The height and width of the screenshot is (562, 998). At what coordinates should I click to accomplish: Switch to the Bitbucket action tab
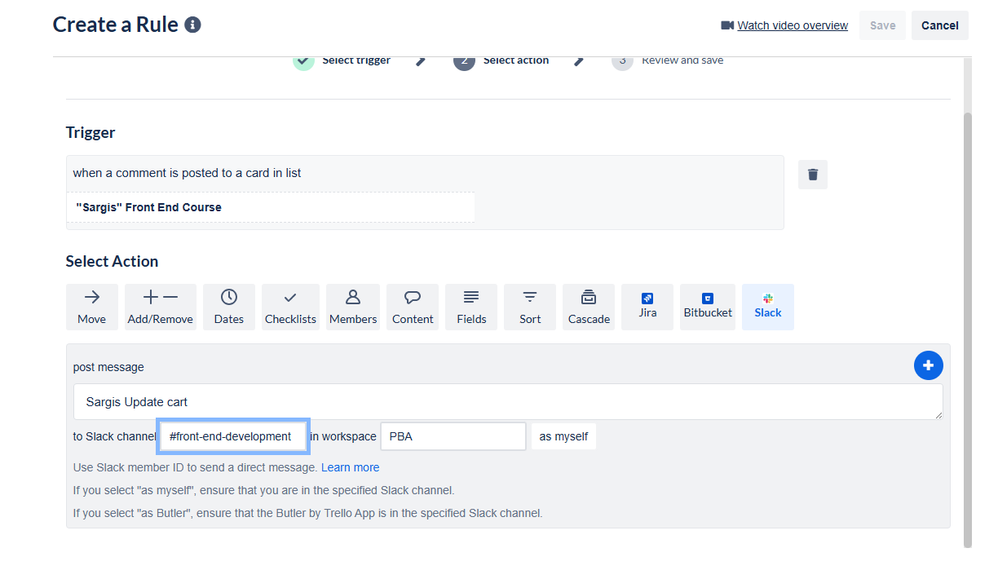point(708,307)
